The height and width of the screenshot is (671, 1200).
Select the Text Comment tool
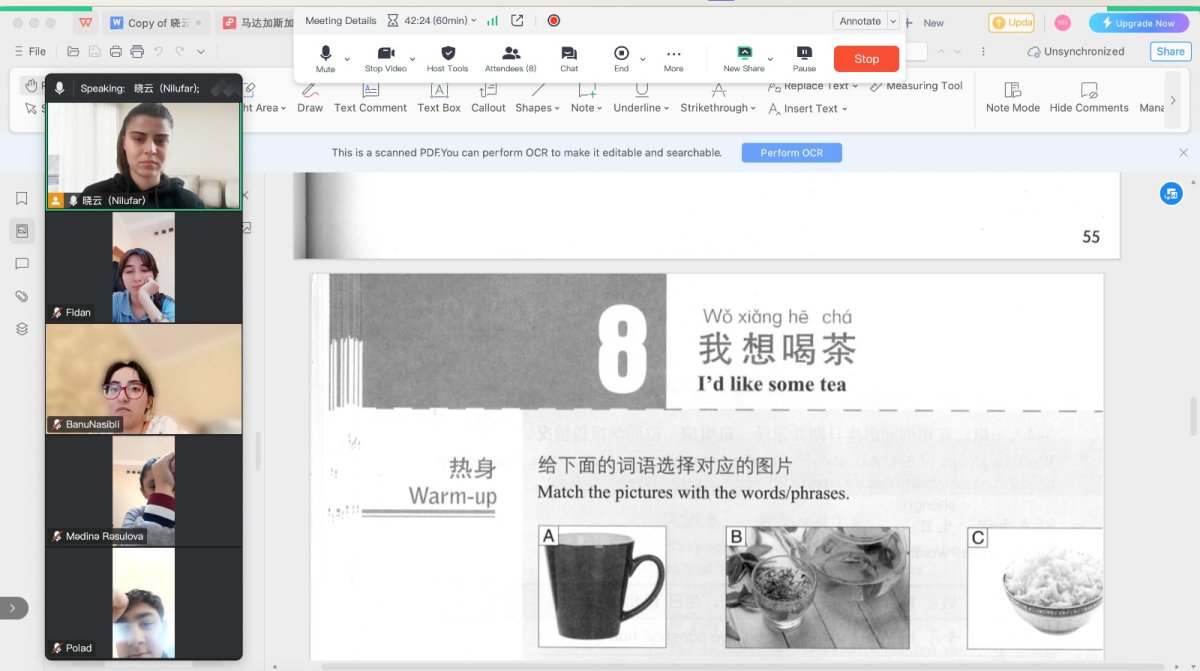click(370, 99)
